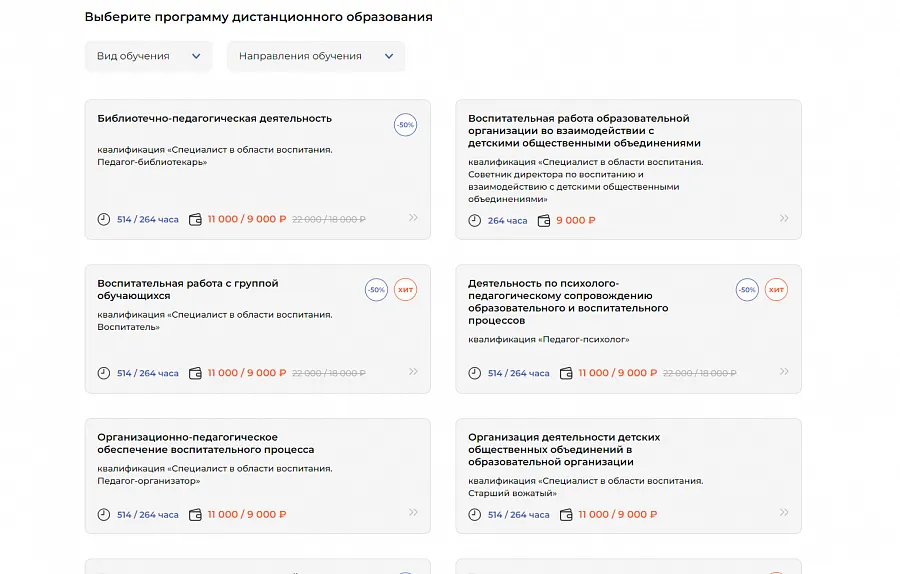Click the chevron arrow in Вид обучения
Viewport: 900px width, 574px height.
coord(196,56)
